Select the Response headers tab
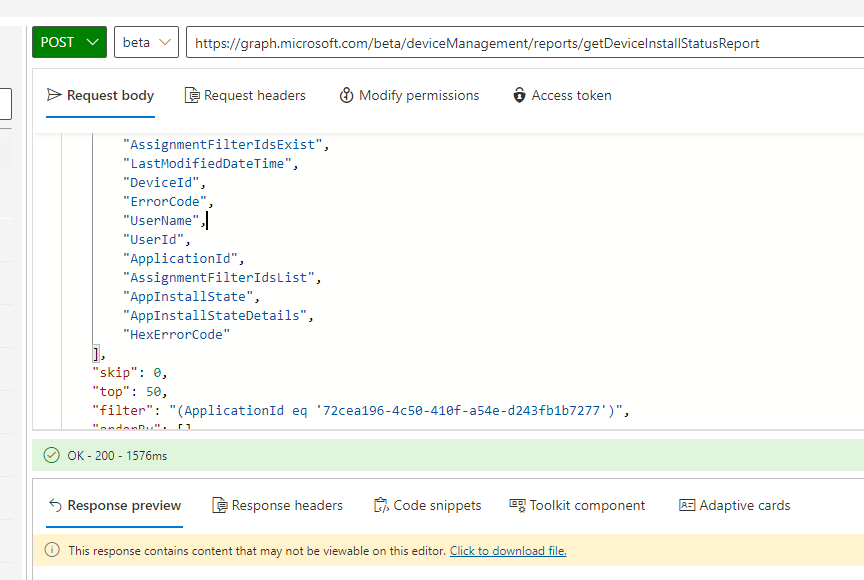Viewport: 864px width, 580px height. click(278, 505)
